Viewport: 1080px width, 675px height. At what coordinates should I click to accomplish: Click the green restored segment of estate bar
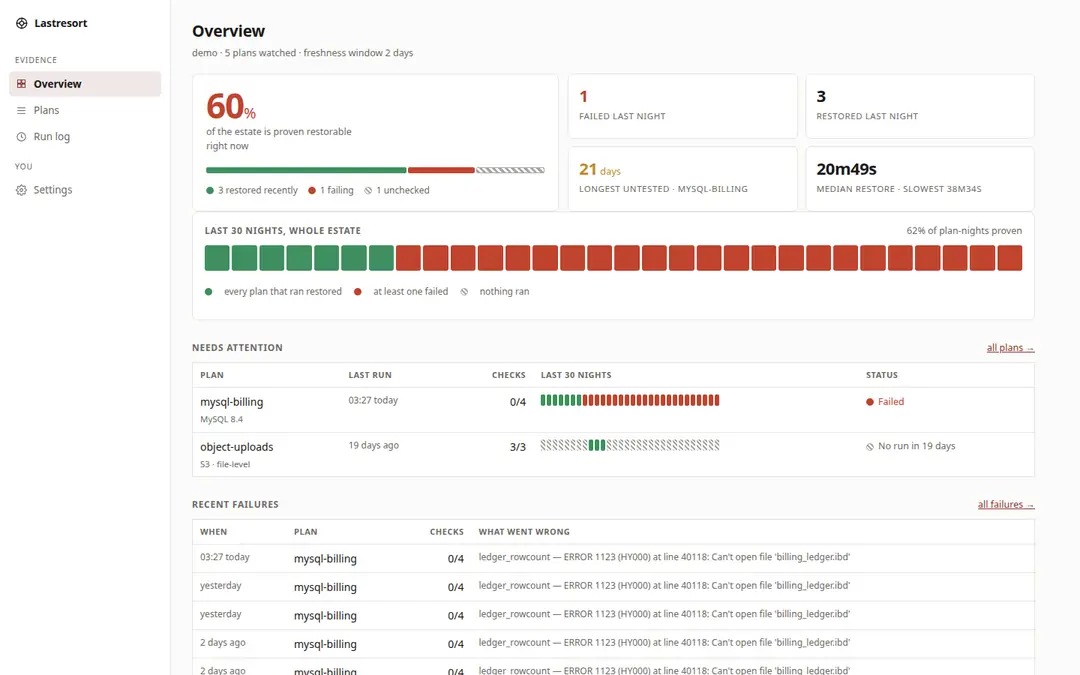tap(306, 170)
